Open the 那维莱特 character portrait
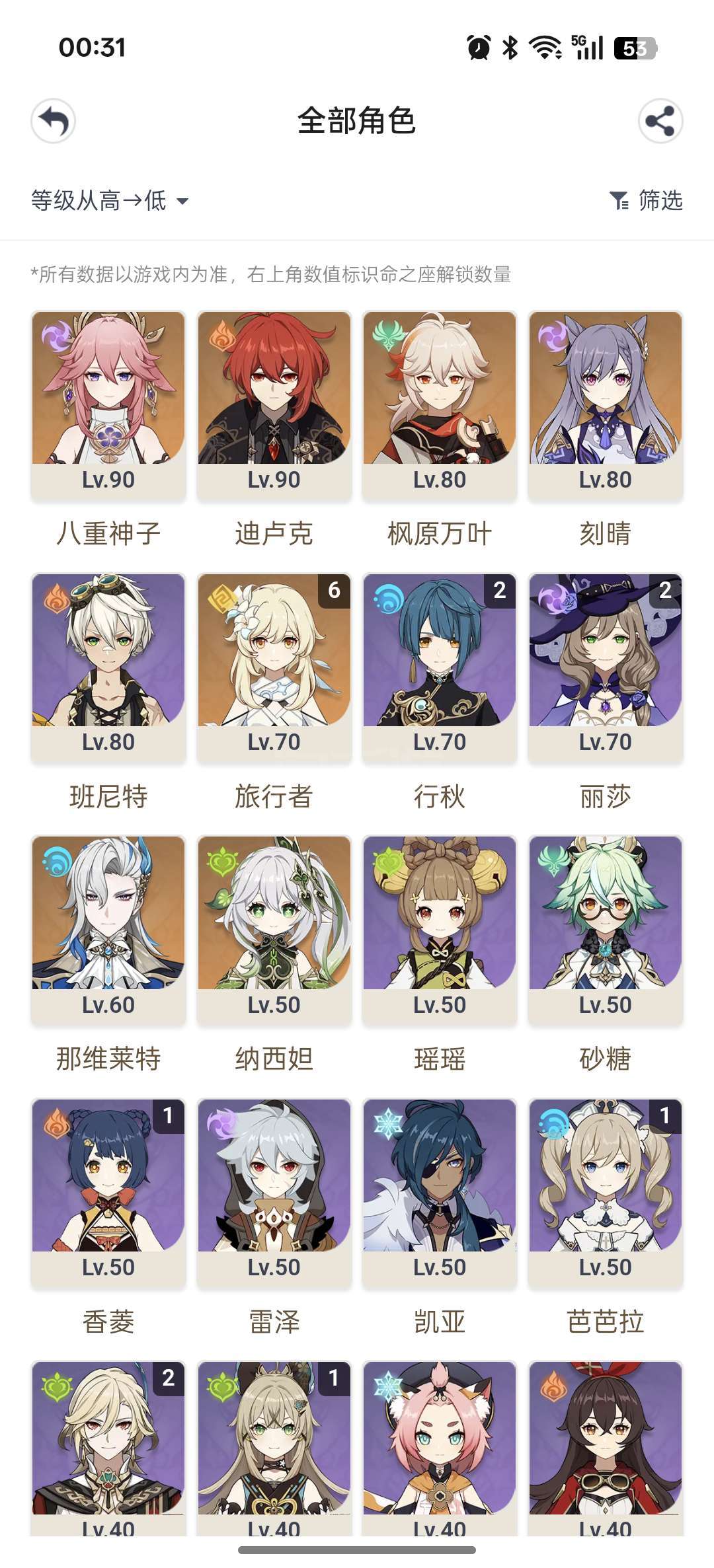This screenshot has height=1568, width=714. coord(108,913)
